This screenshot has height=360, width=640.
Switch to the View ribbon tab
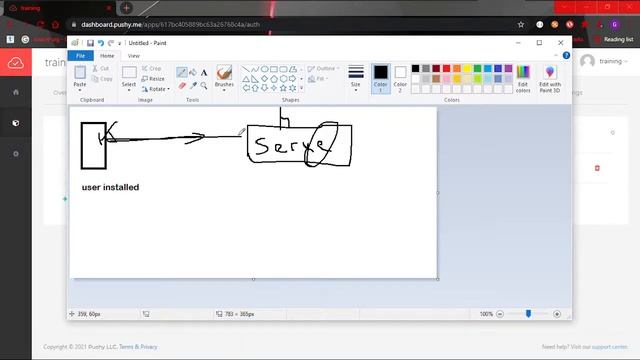[x=133, y=56]
